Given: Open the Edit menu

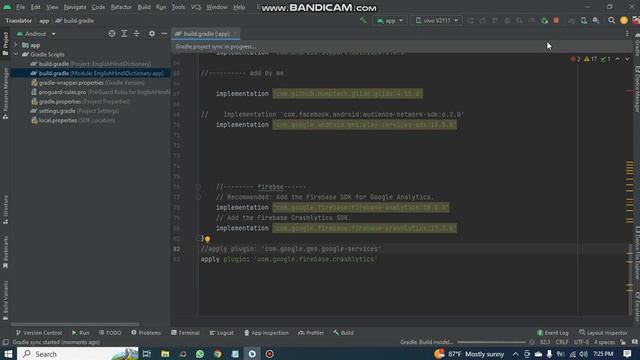Looking at the screenshot, I should 36,7.
